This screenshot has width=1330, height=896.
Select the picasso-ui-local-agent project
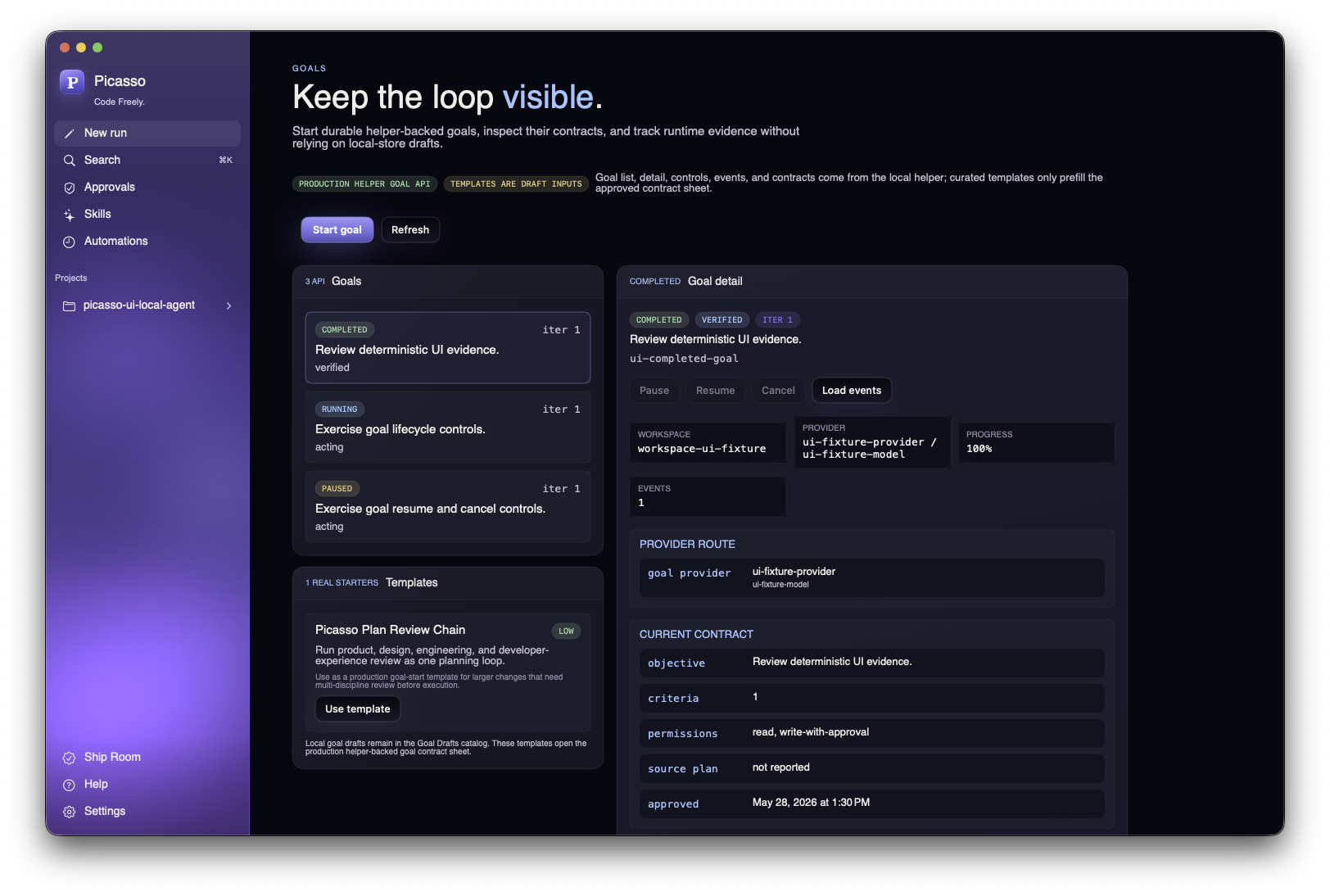(x=147, y=305)
